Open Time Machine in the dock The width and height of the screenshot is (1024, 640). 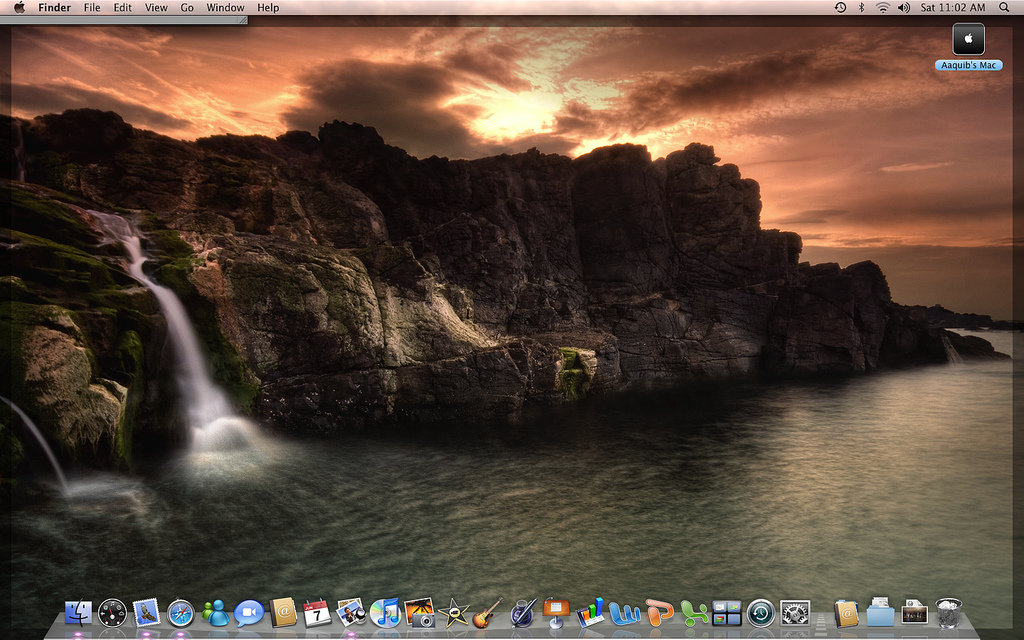(x=761, y=612)
